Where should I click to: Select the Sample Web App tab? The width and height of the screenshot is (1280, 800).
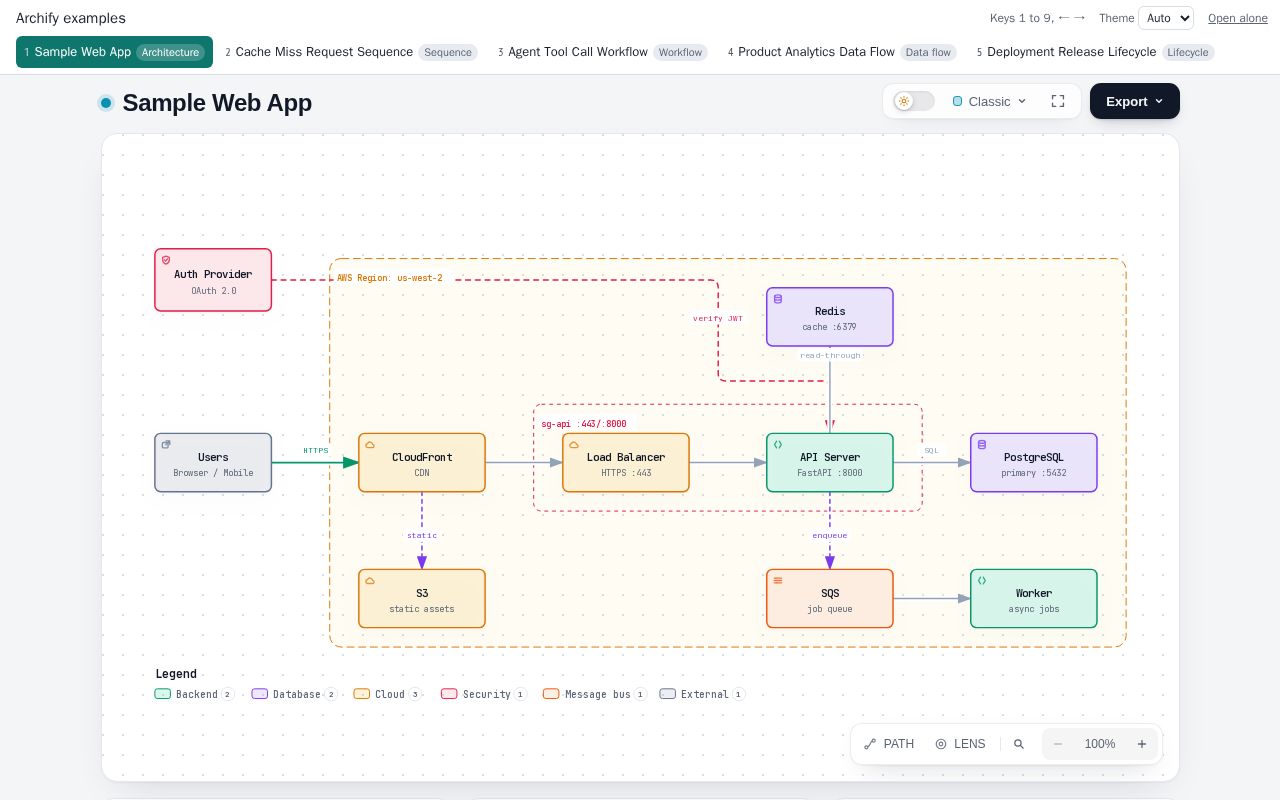114,52
